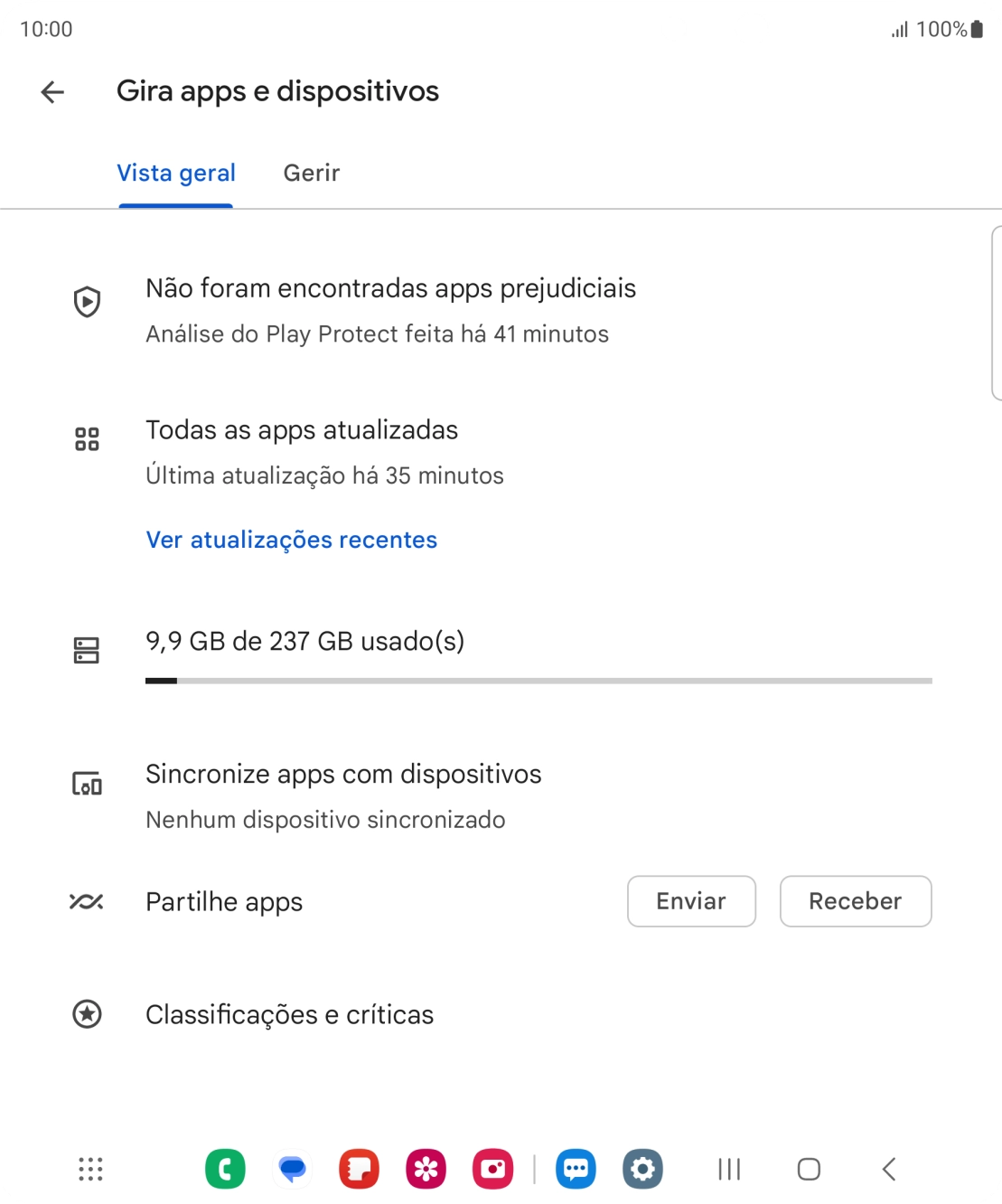Open Ver atualizações recentes link
Image resolution: width=1002 pixels, height=1204 pixels.
[292, 540]
